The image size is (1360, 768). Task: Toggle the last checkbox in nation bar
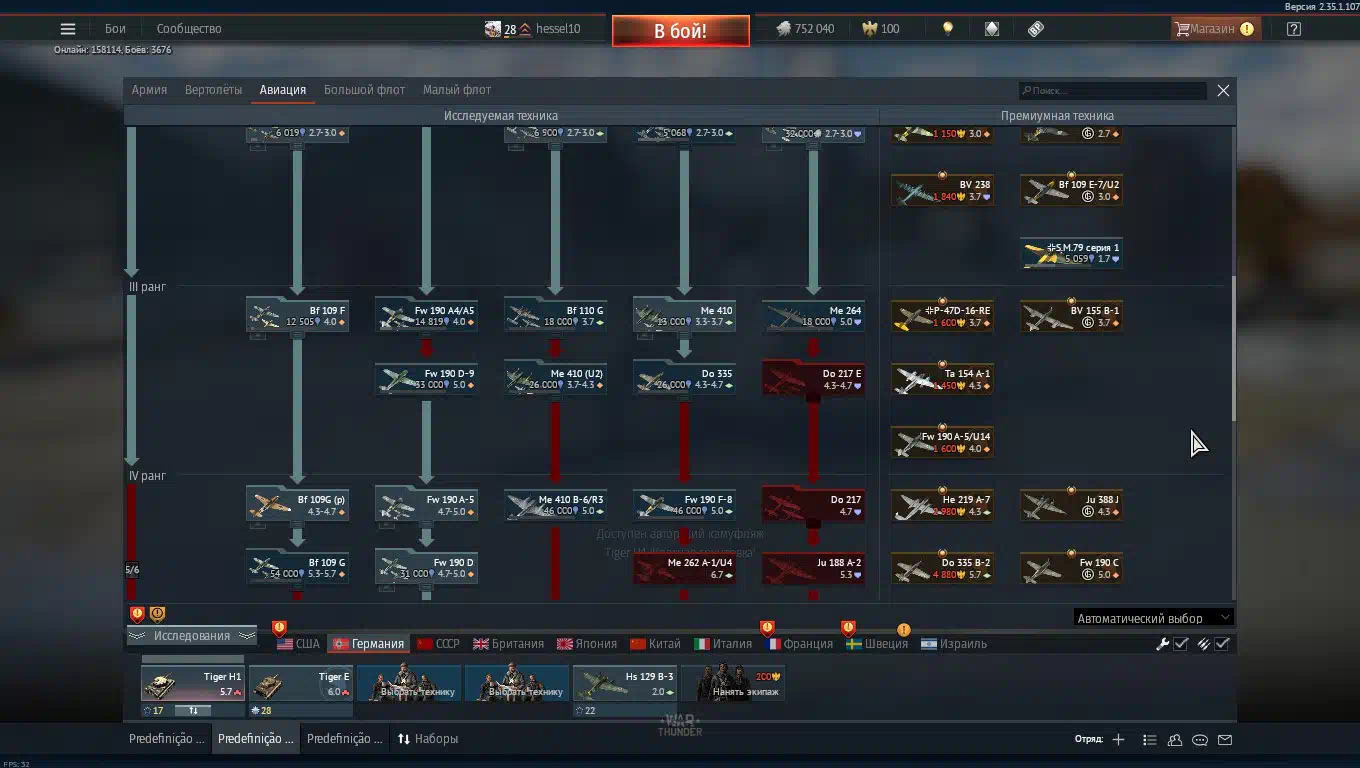point(1222,644)
